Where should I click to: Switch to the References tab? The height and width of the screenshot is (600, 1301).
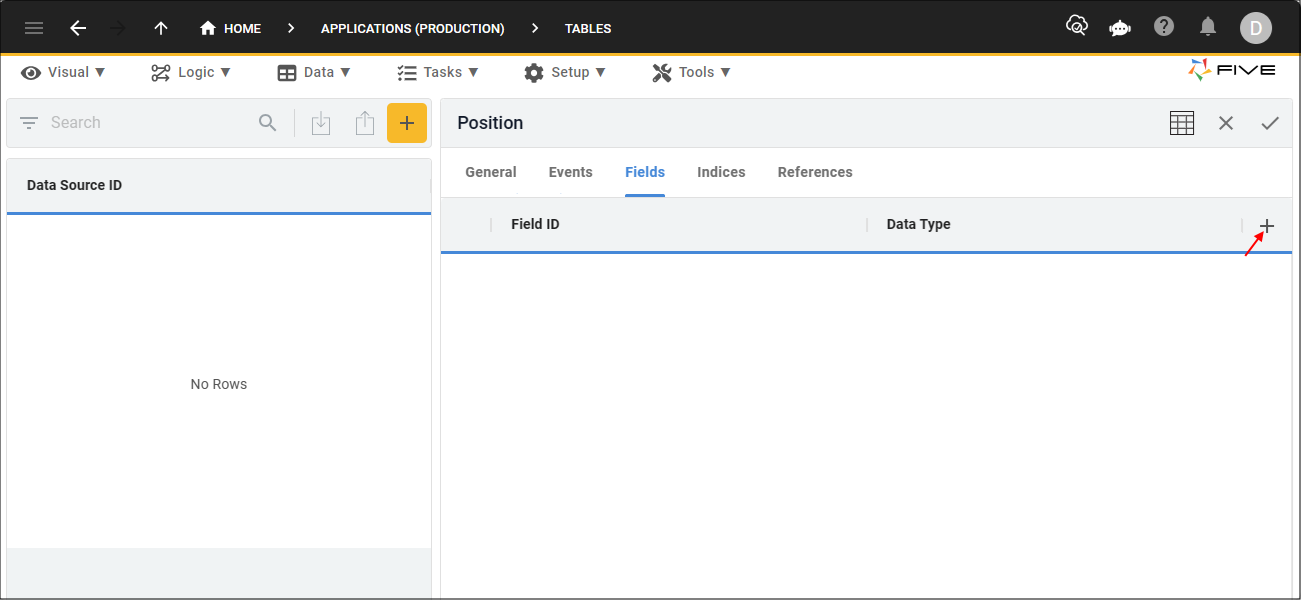coord(815,172)
